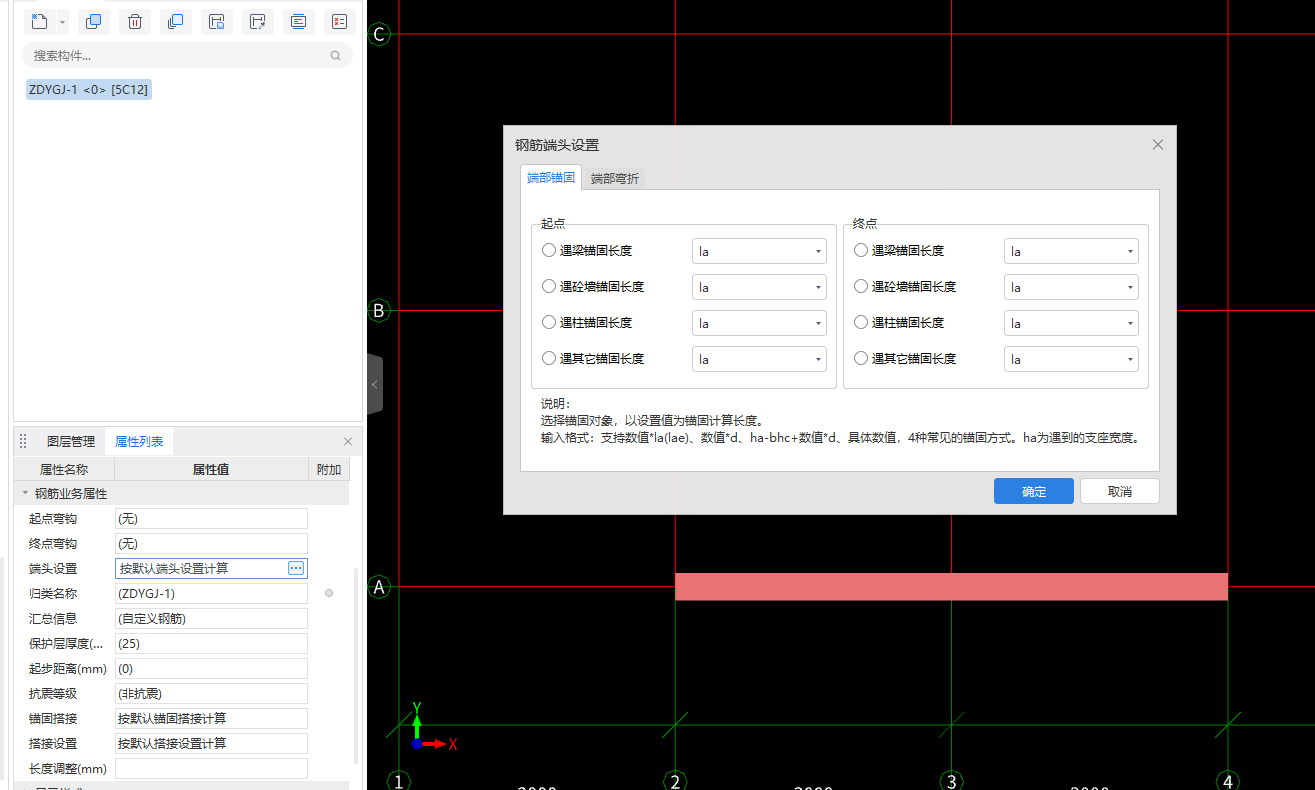Select 终点 遇柱锚固长度 radio button
This screenshot has height=790, width=1315.
[x=861, y=323]
